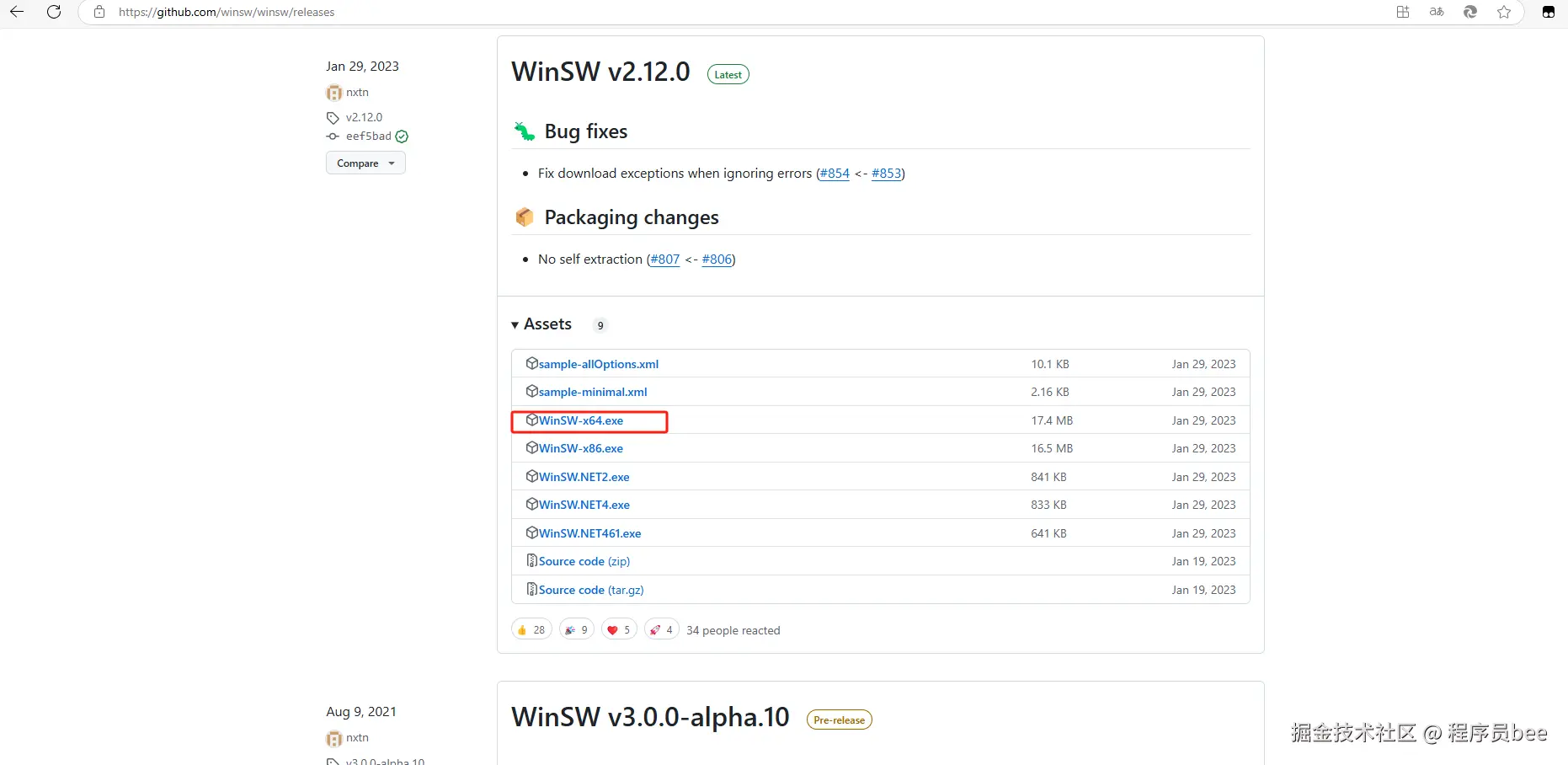This screenshot has height=765, width=1568.
Task: Open the browser profile icon
Action: pyautogui.click(x=1549, y=12)
